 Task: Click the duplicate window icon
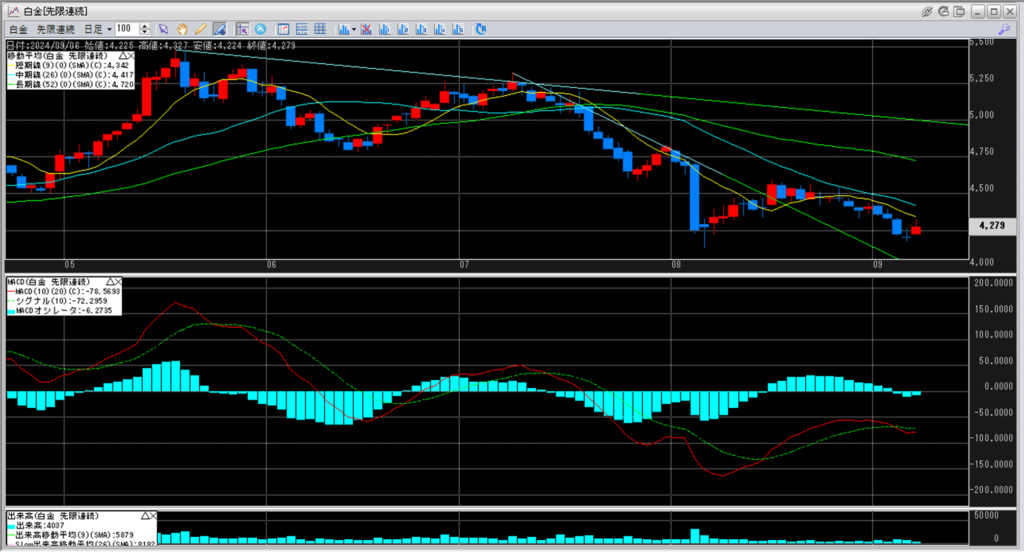pyautogui.click(x=959, y=11)
